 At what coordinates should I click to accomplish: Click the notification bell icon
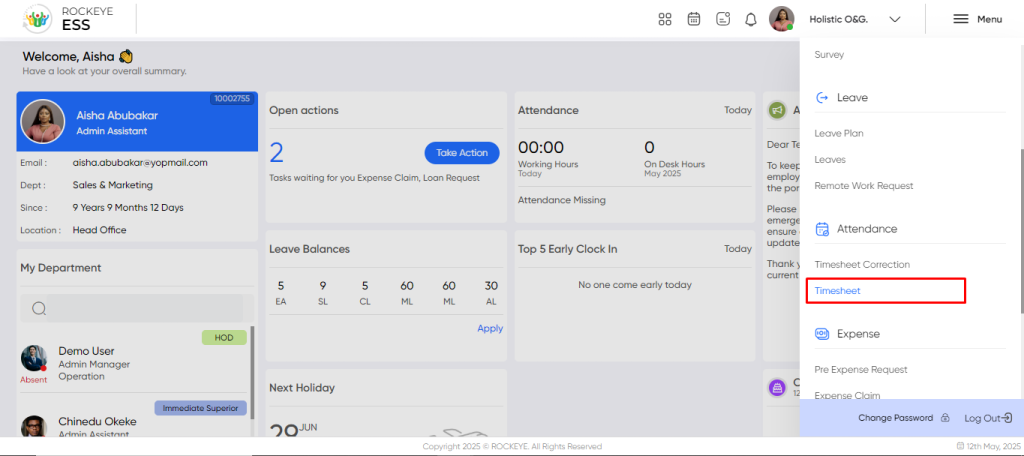click(751, 20)
